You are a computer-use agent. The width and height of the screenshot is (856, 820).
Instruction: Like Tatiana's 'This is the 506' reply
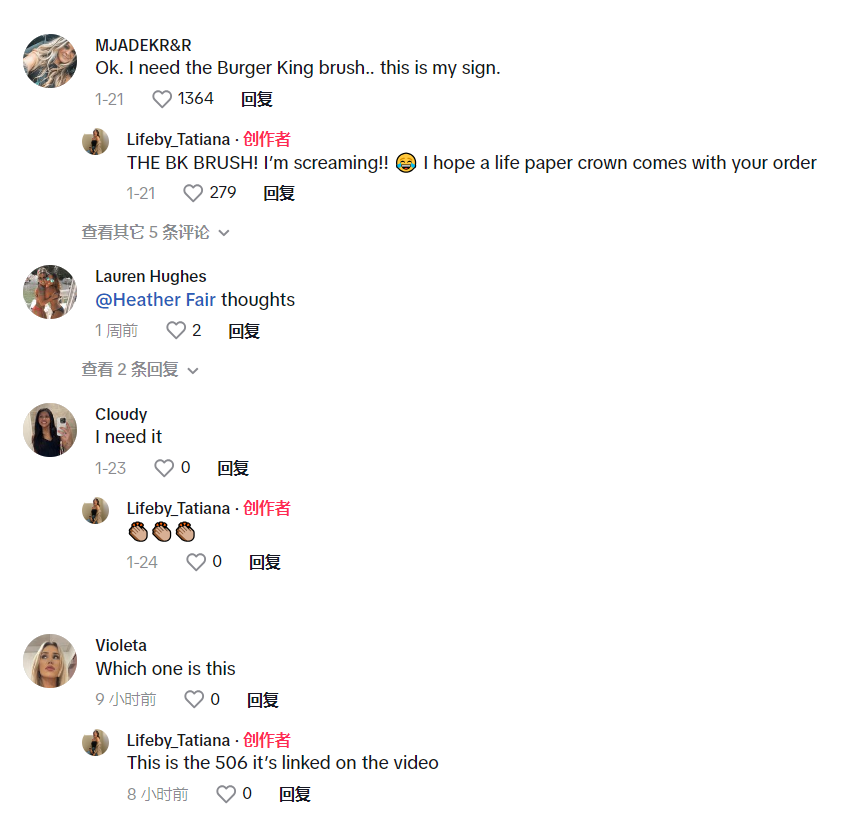tap(226, 794)
